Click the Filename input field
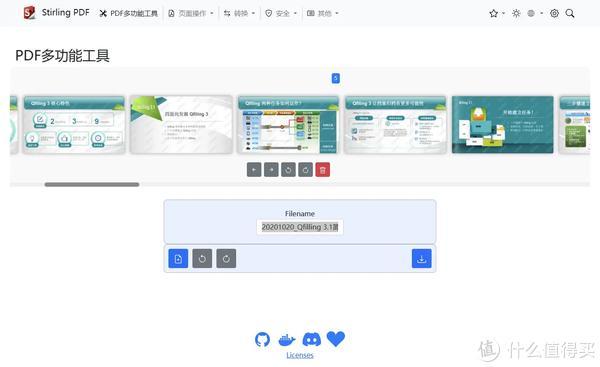Image resolution: width=600 pixels, height=367 pixels. 300,227
